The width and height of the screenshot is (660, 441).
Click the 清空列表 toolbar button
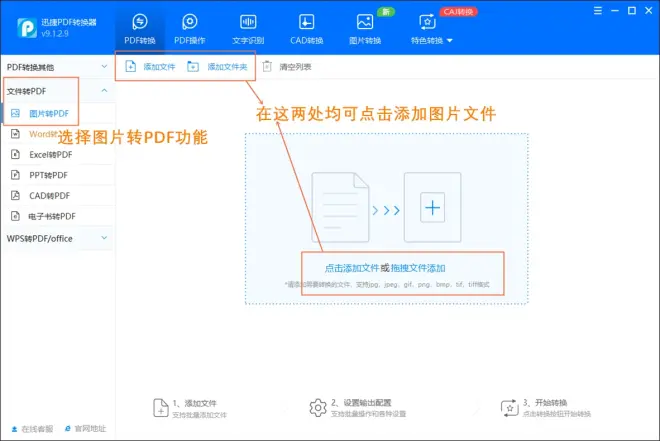[287, 66]
